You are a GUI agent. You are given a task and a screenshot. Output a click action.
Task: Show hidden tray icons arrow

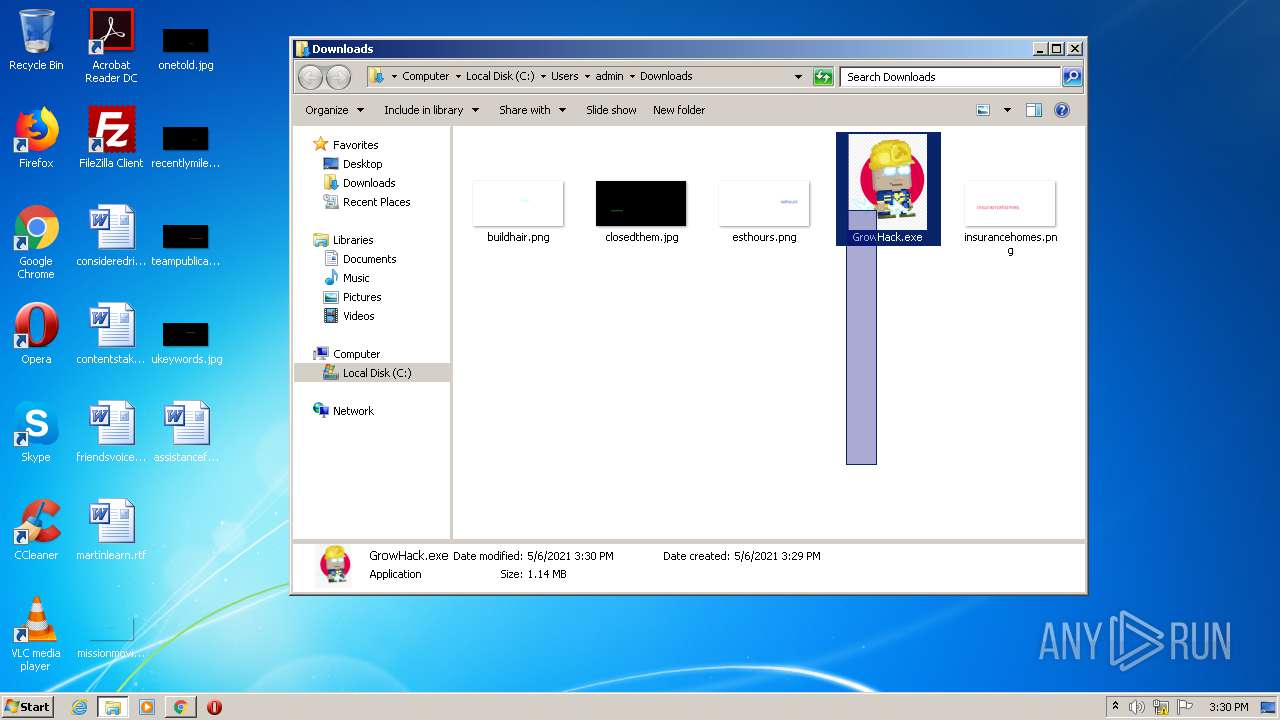click(x=1116, y=707)
